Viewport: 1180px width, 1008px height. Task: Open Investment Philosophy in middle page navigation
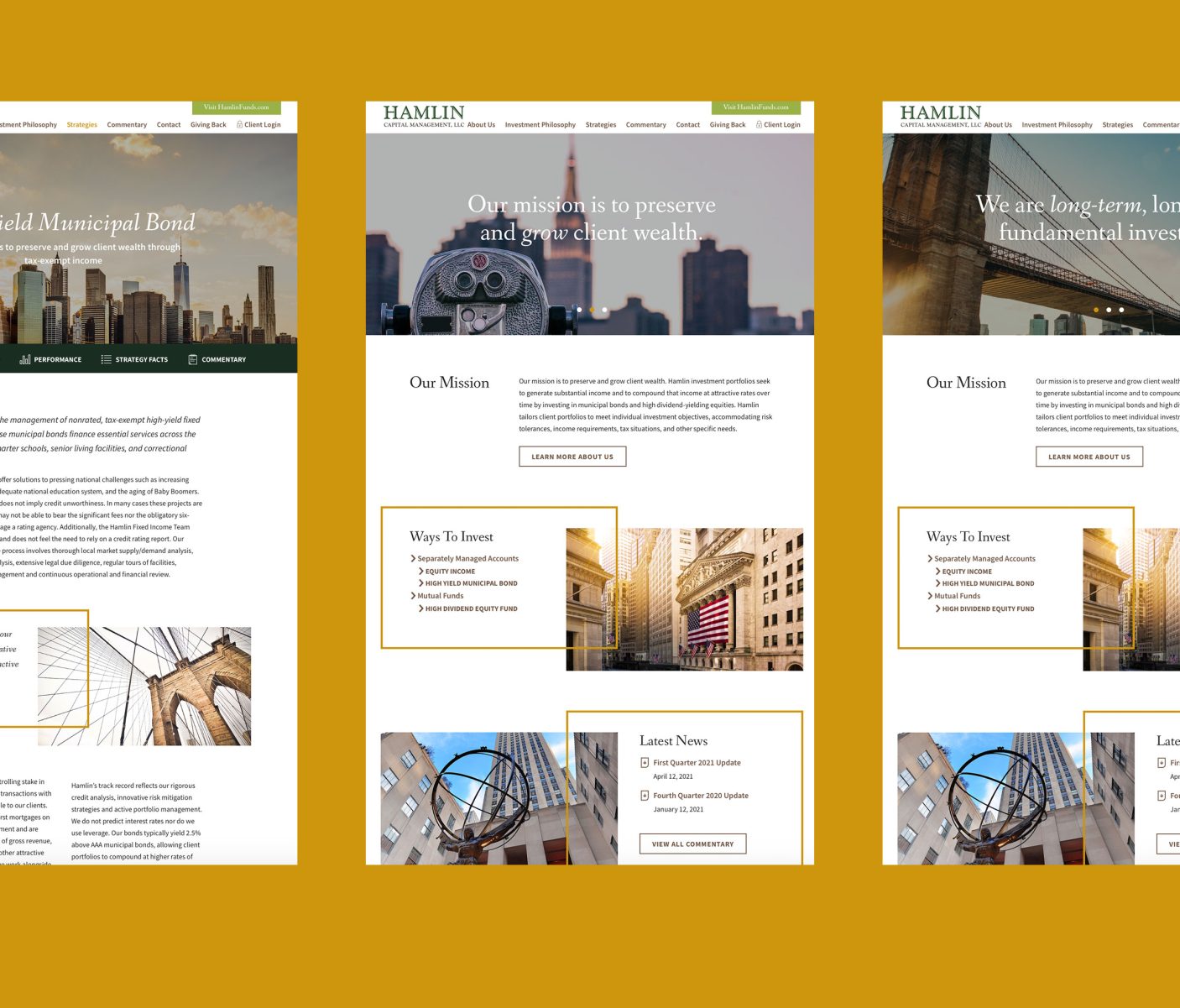(x=540, y=125)
